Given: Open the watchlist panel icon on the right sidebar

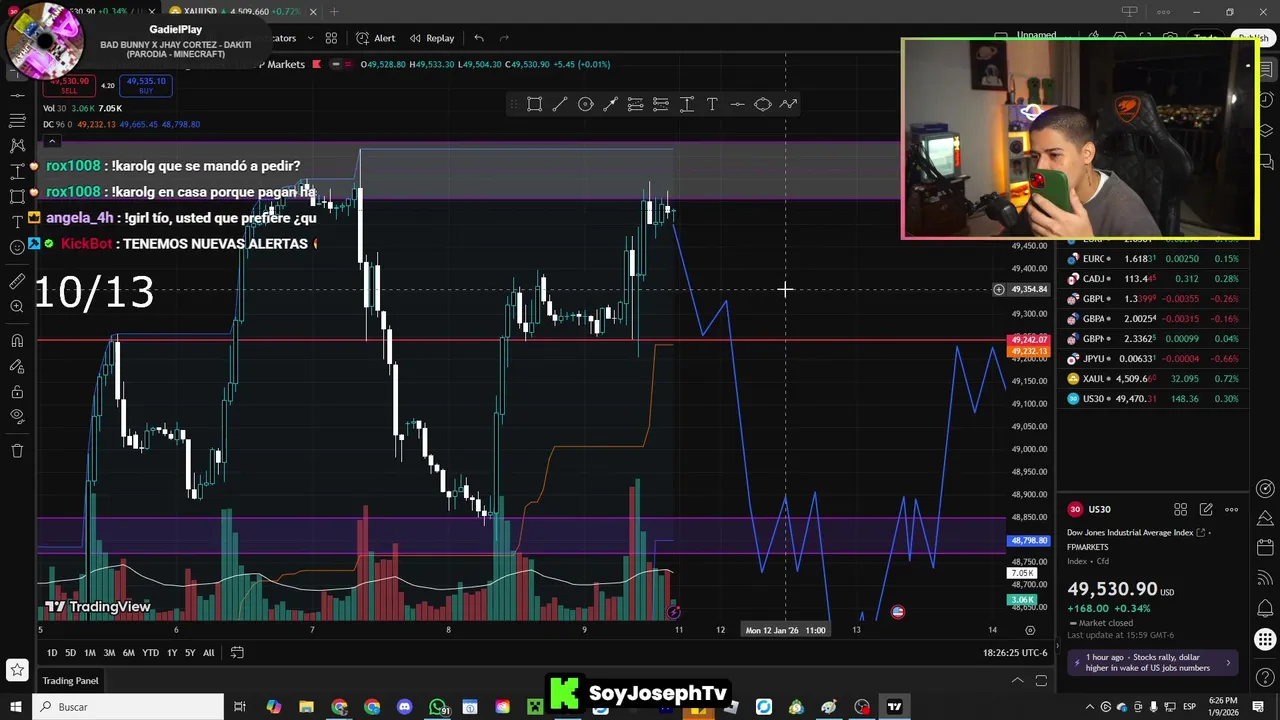Looking at the screenshot, I should click(x=1266, y=70).
